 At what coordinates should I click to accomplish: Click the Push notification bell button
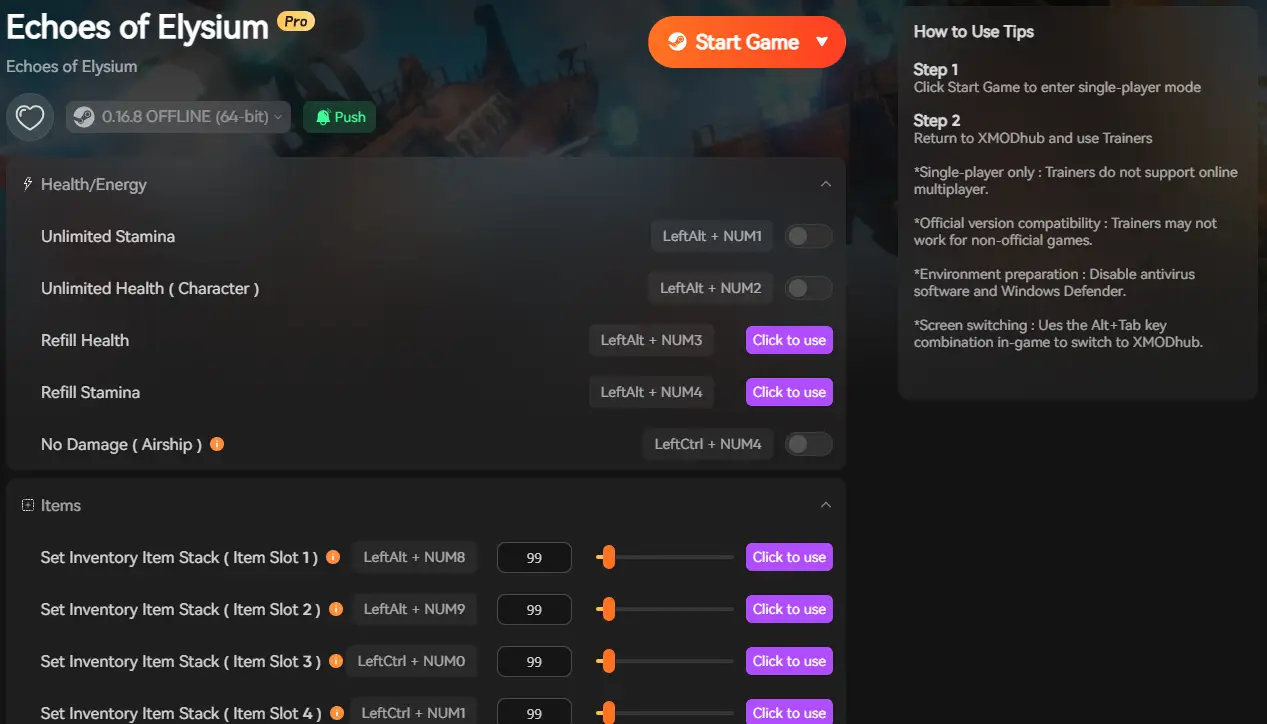coord(340,117)
